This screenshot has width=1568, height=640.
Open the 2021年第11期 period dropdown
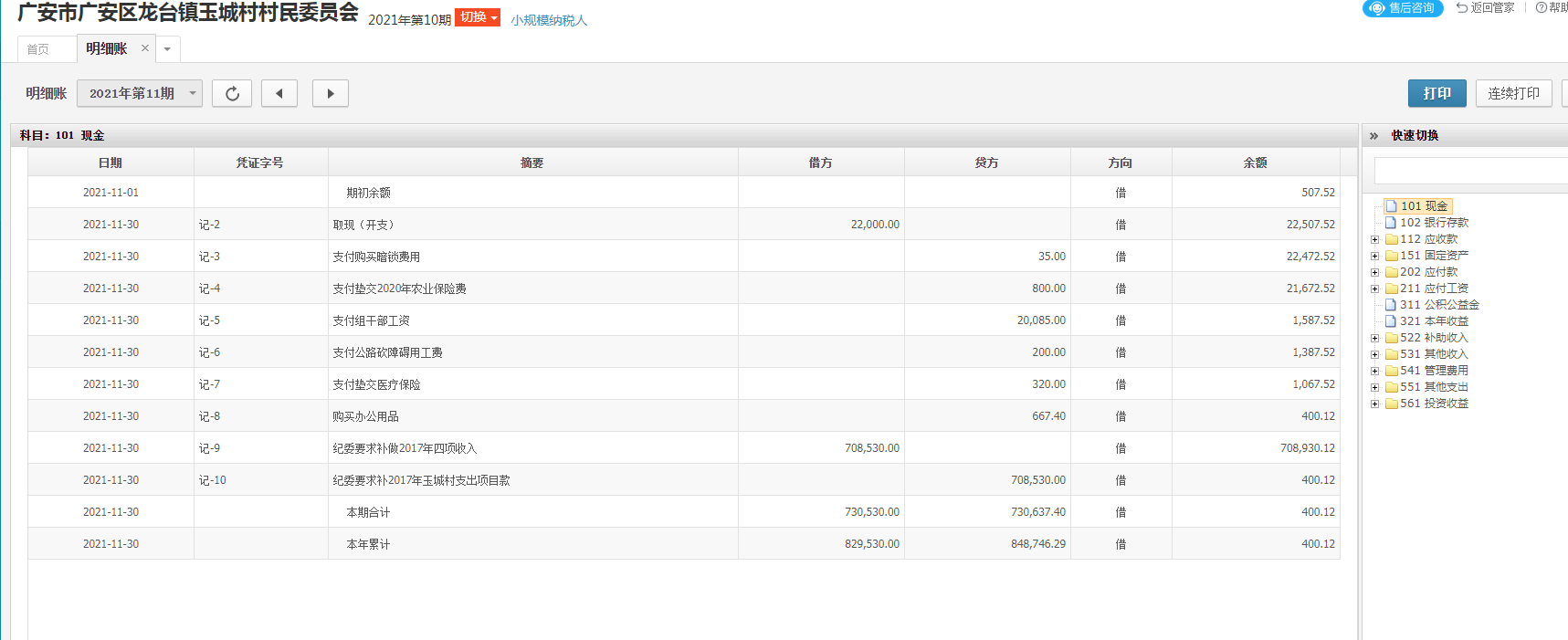(x=140, y=93)
